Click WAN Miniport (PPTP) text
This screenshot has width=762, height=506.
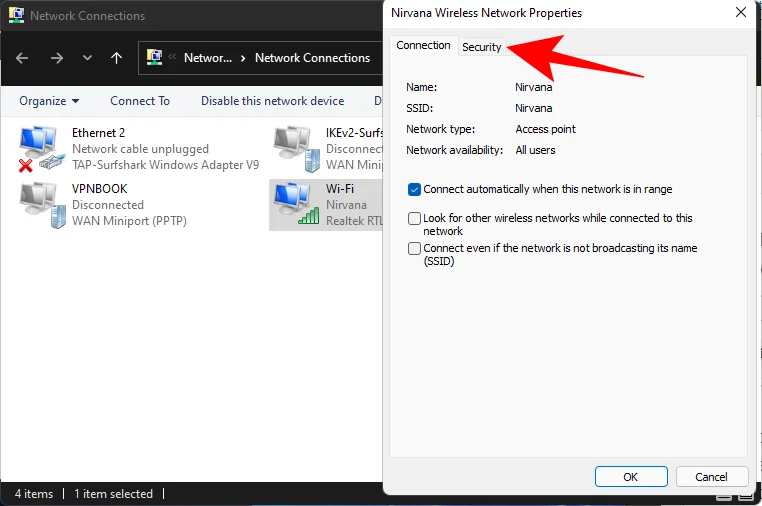(129, 221)
